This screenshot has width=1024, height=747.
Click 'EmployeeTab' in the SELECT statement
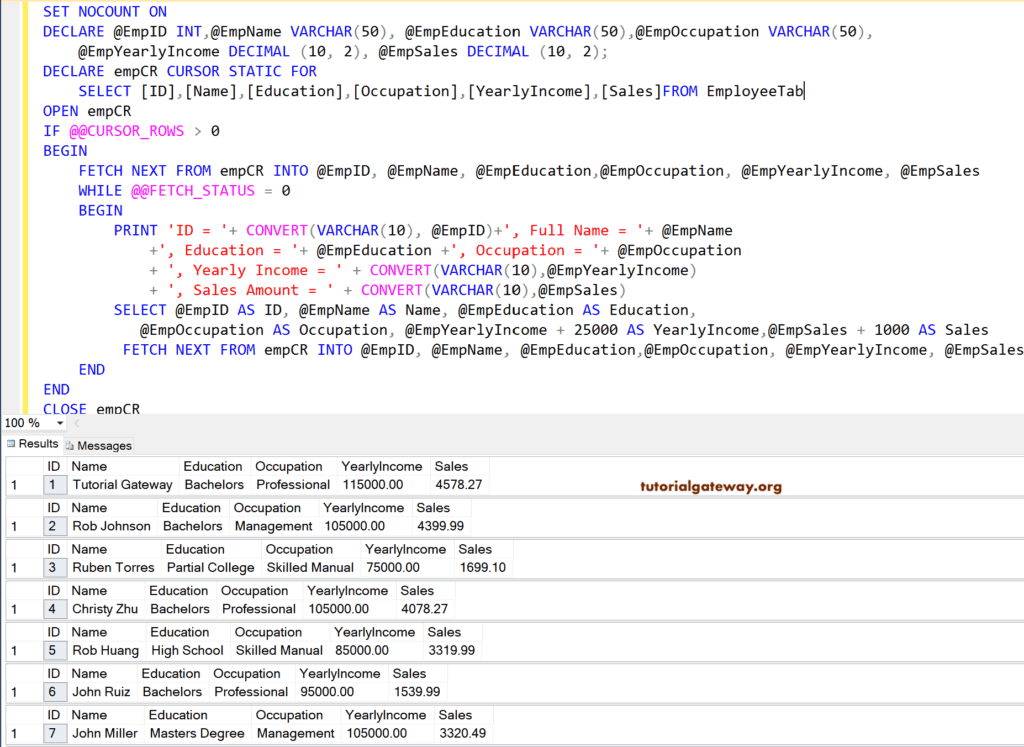pyautogui.click(x=755, y=91)
